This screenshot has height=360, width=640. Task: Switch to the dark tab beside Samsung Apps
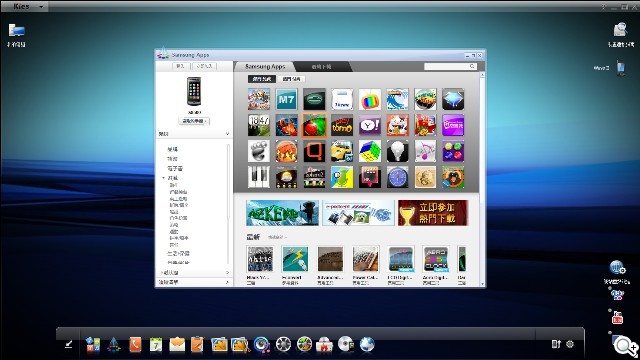[322, 67]
